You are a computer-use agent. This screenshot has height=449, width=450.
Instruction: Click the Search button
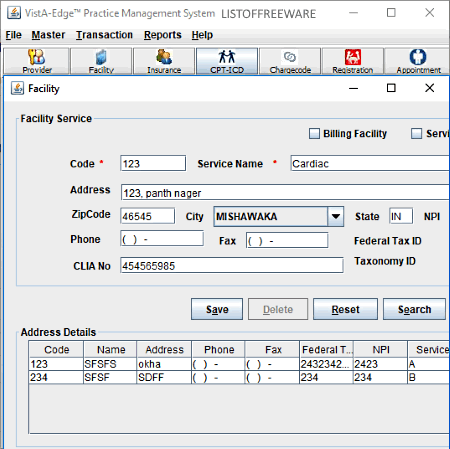pos(414,309)
